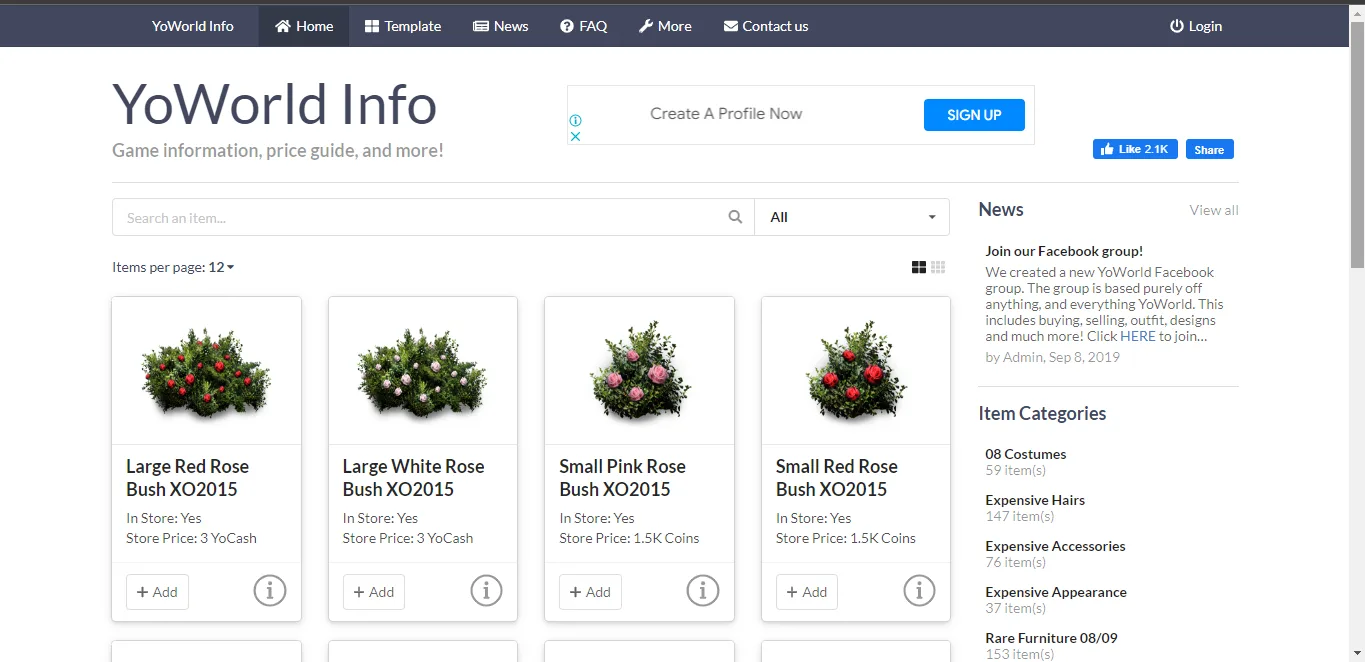Open info for Small Pink Rose Bush XO2015
The width and height of the screenshot is (1365, 662).
[x=703, y=591]
